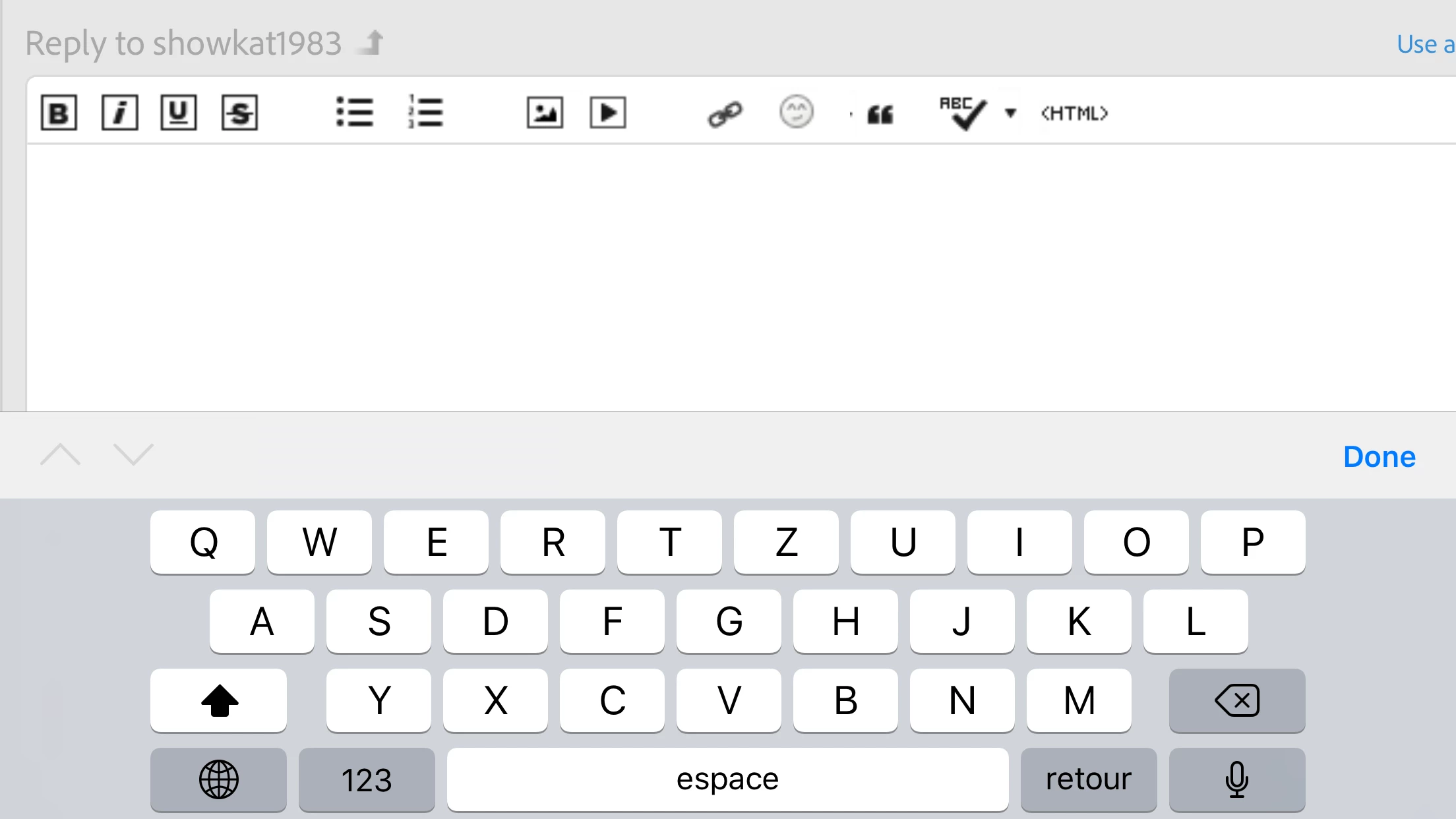
Task: Insert a hyperlink with the chain icon
Action: [725, 114]
